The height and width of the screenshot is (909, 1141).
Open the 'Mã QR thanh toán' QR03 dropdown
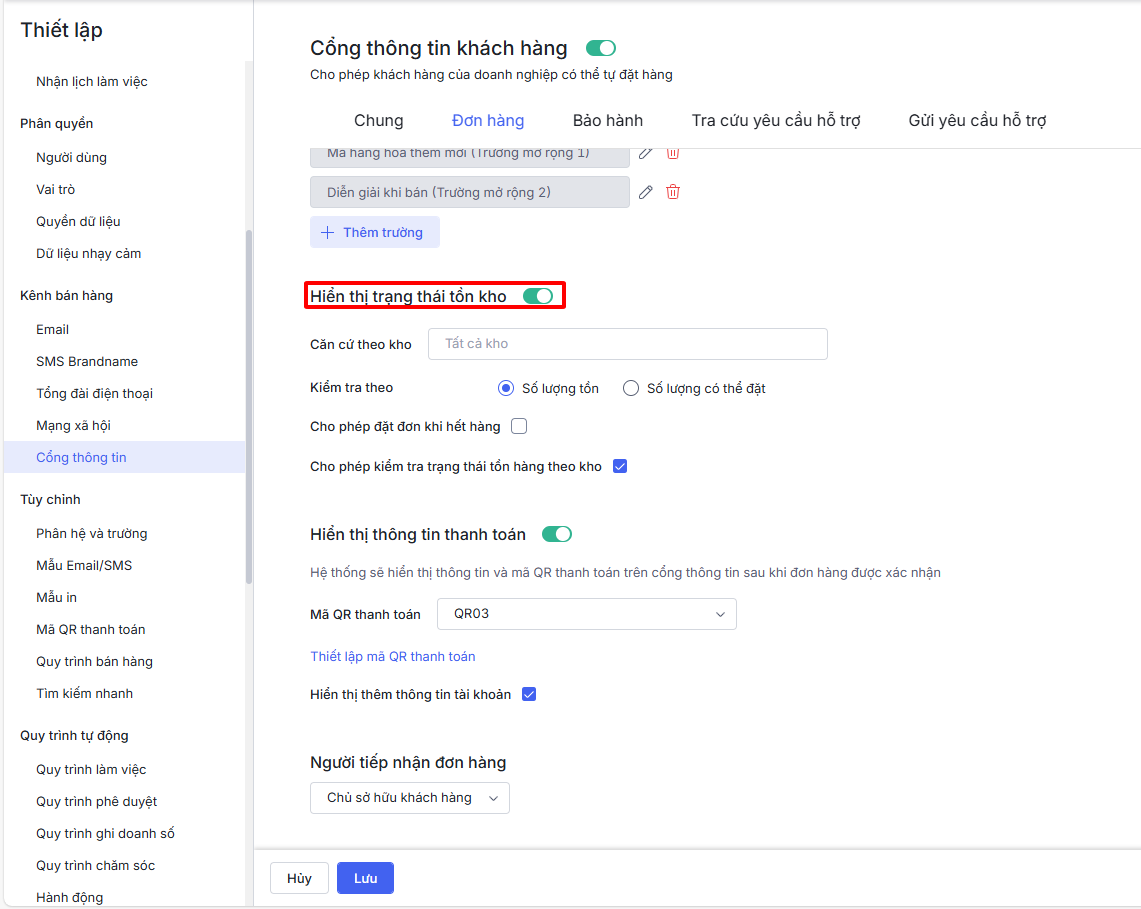587,614
